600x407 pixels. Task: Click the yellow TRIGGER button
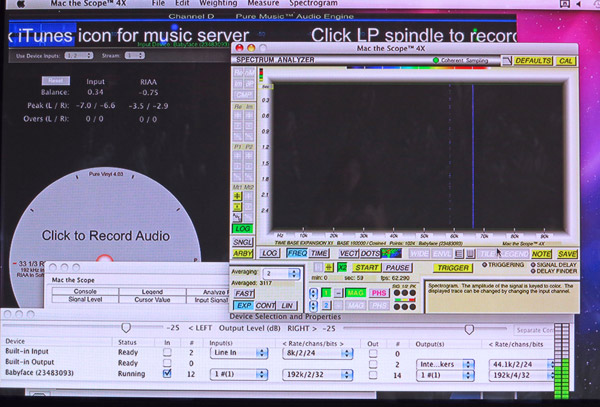tap(453, 268)
